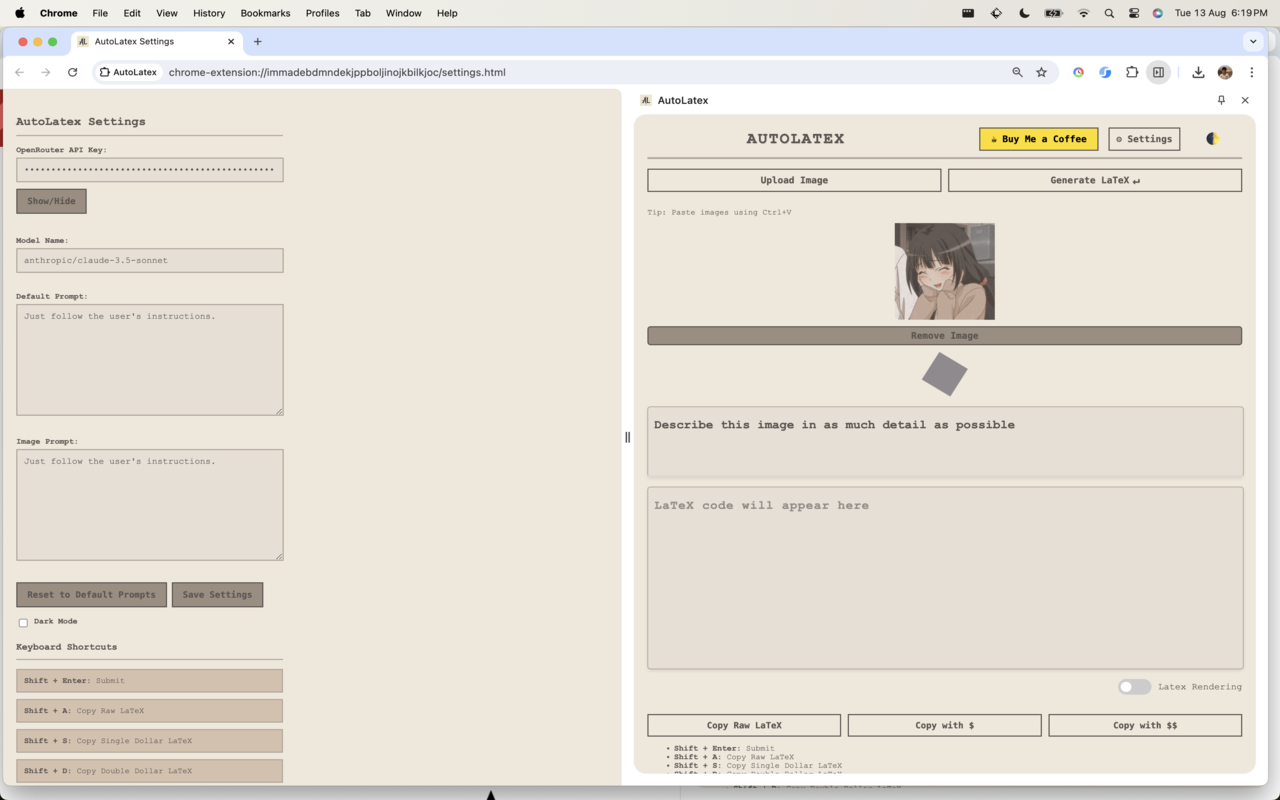This screenshot has height=800, width=1280.
Task: Open macOS Spotlight search icon
Action: pos(1109,13)
